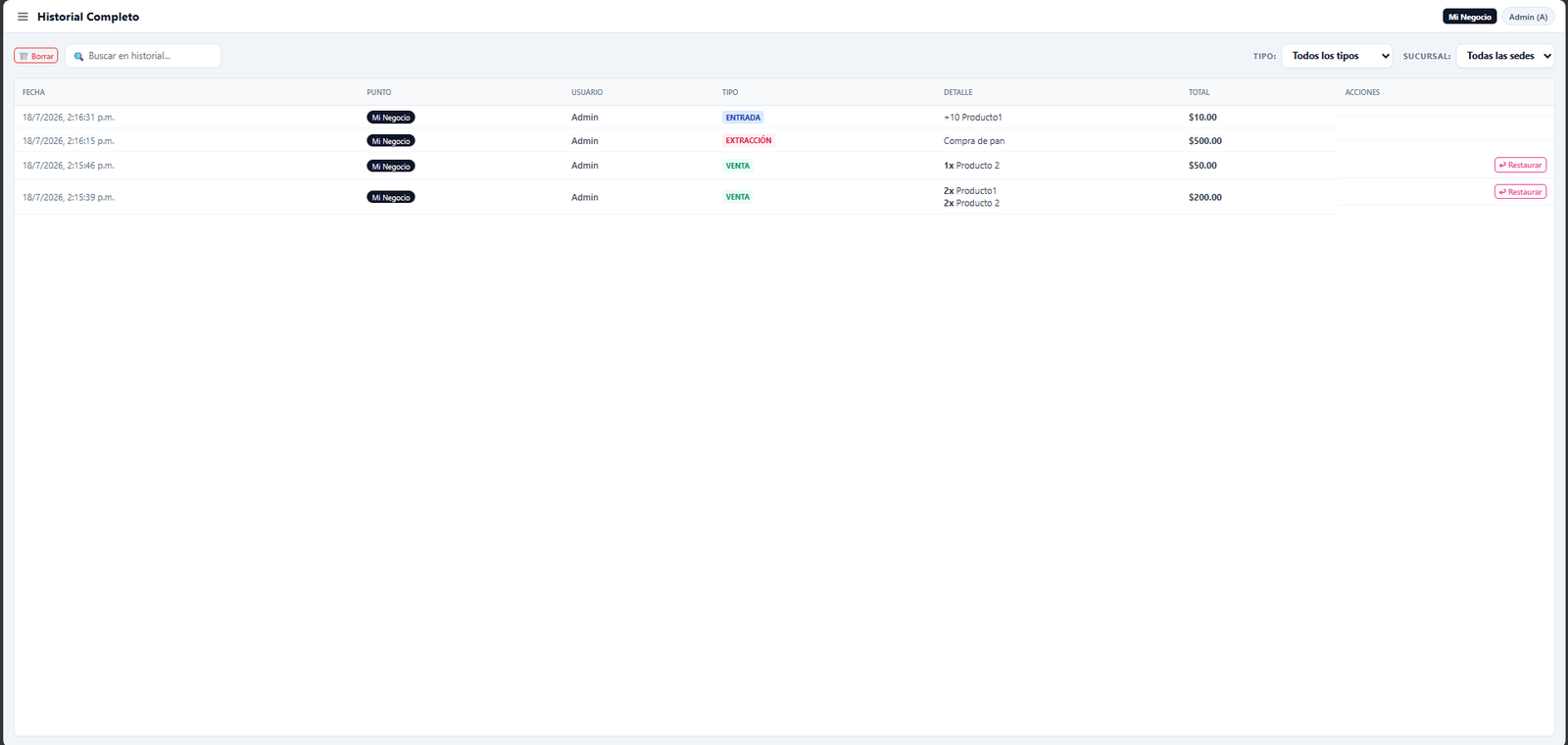Click the TOTAL column header
Viewport: 1568px width, 745px height.
(1200, 92)
